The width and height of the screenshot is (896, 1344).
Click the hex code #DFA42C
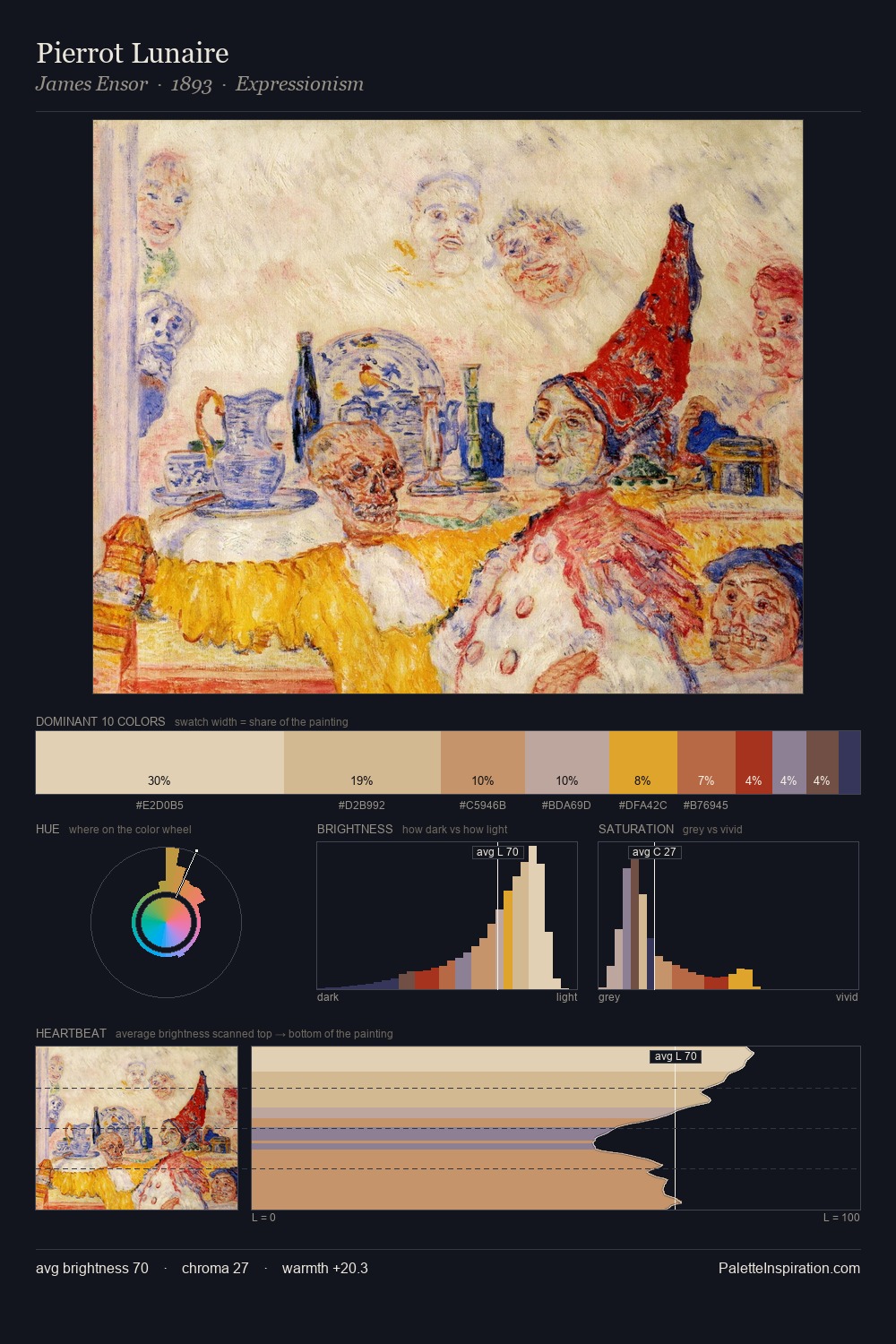tap(642, 805)
